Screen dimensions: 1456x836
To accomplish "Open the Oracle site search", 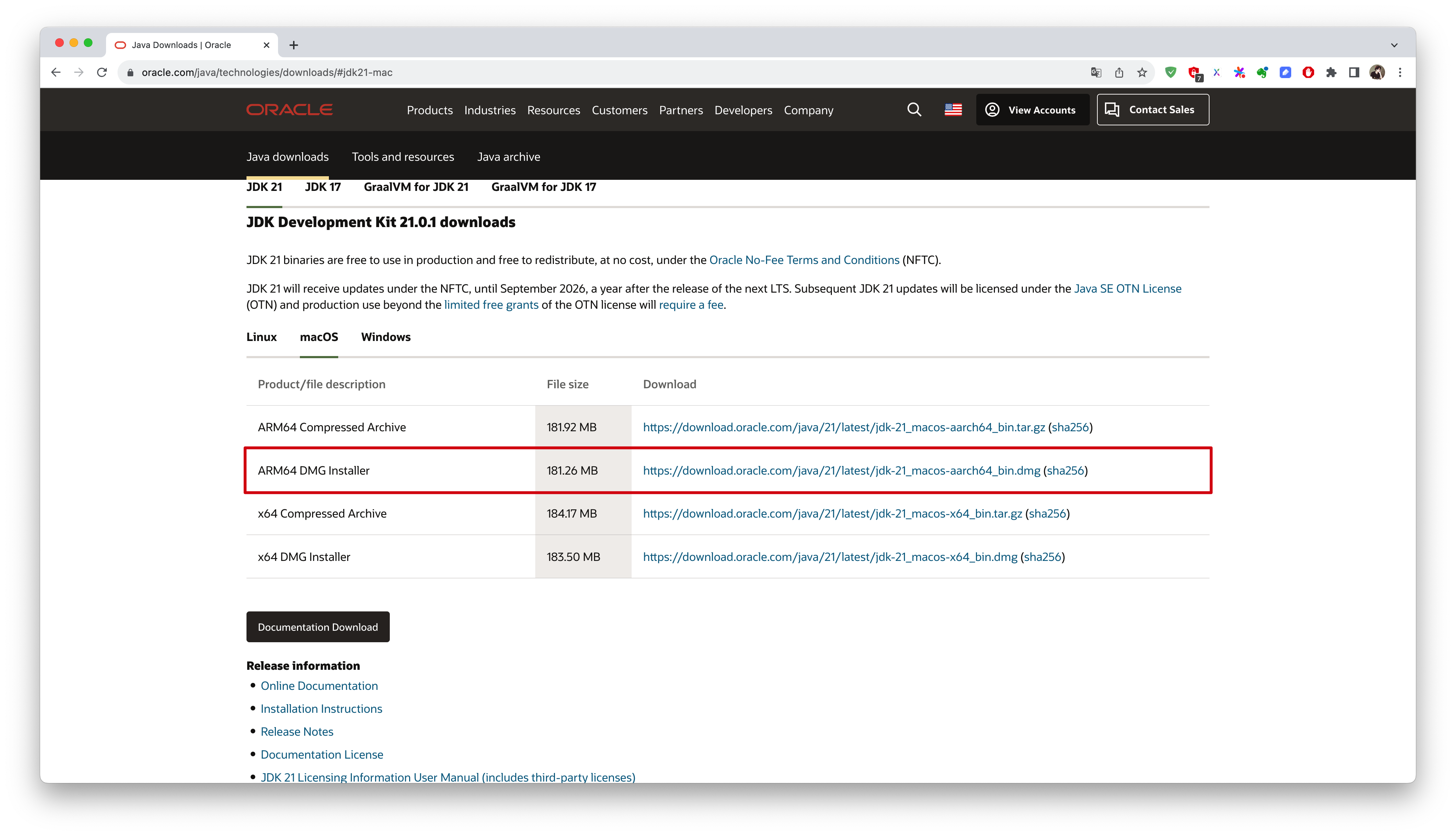I will pyautogui.click(x=915, y=110).
